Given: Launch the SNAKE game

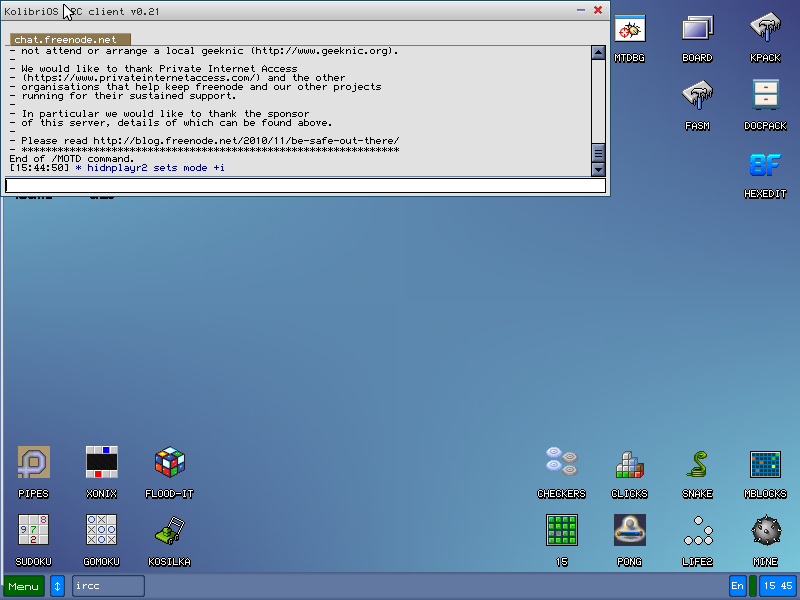Looking at the screenshot, I should tap(697, 463).
